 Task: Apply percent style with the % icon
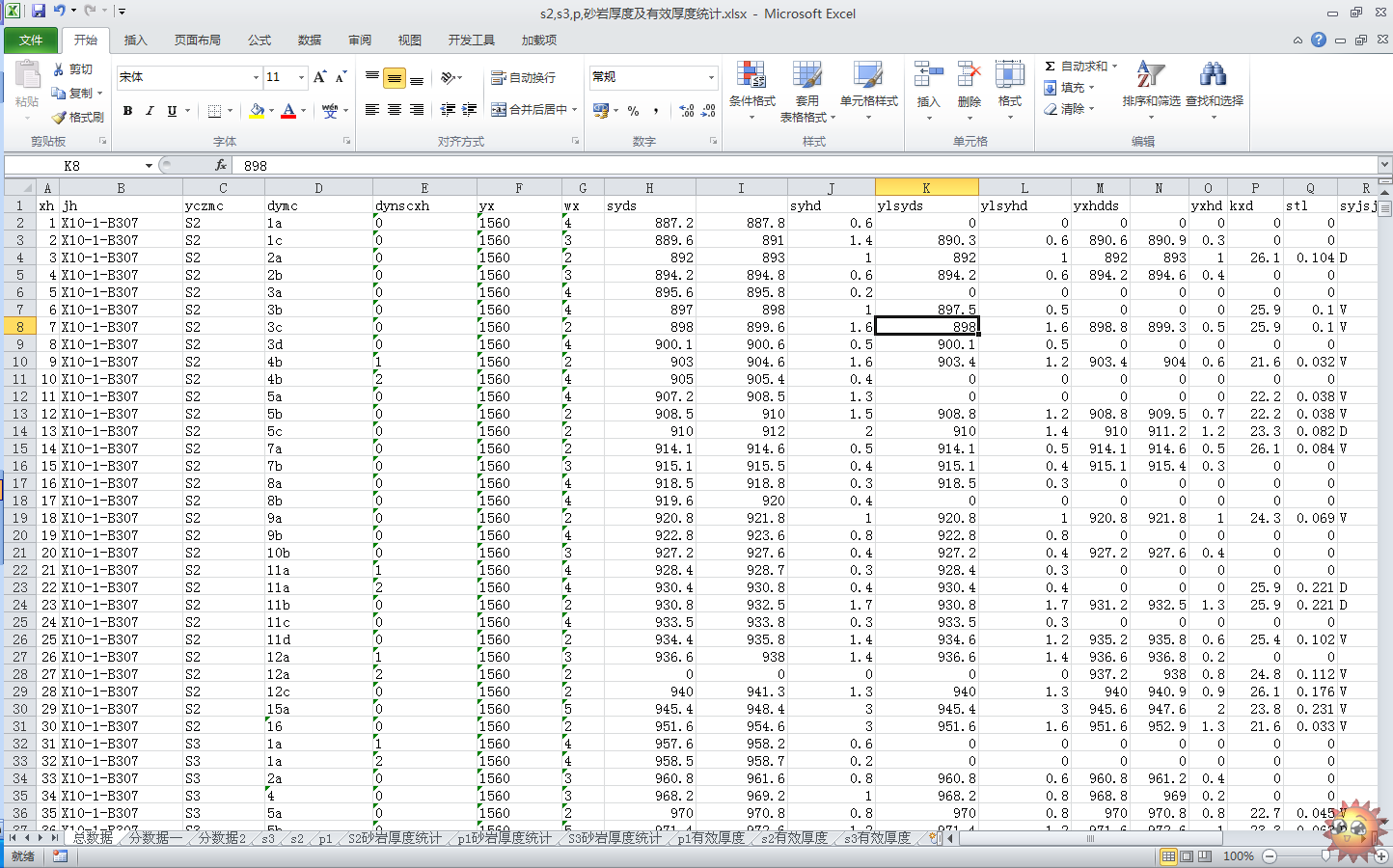pyautogui.click(x=633, y=111)
